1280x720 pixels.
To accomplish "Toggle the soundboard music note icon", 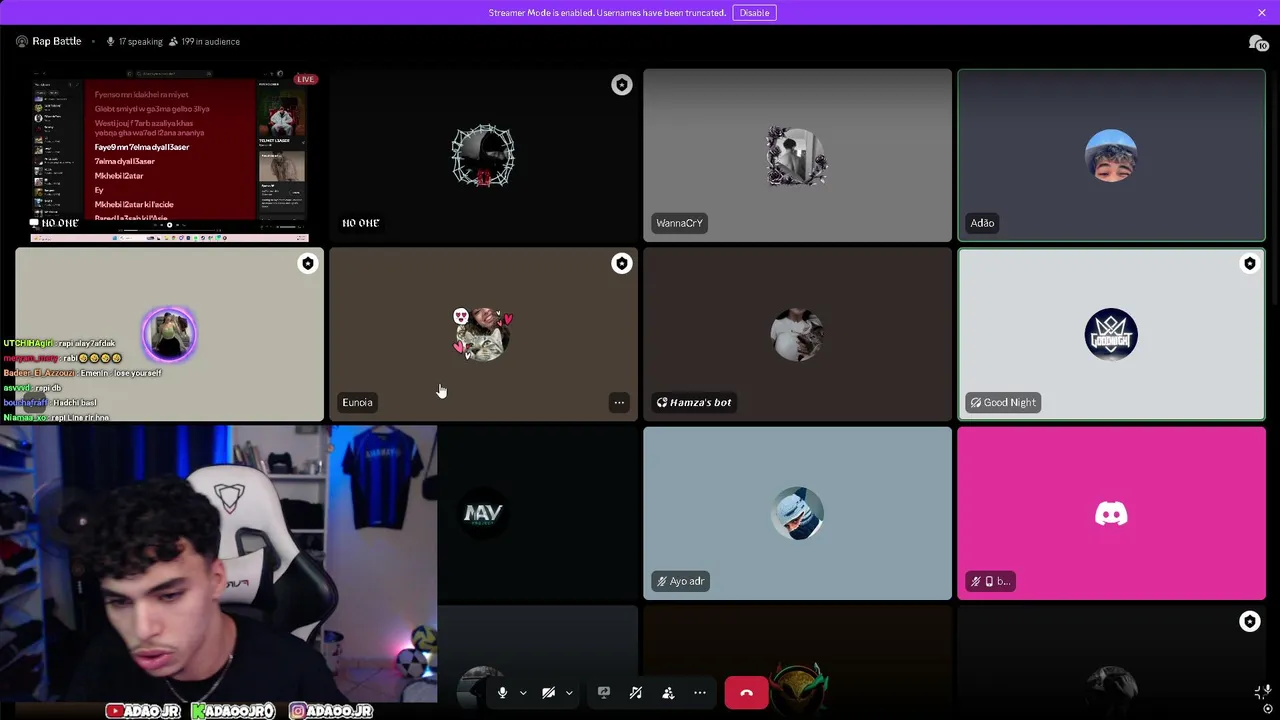I will point(636,693).
